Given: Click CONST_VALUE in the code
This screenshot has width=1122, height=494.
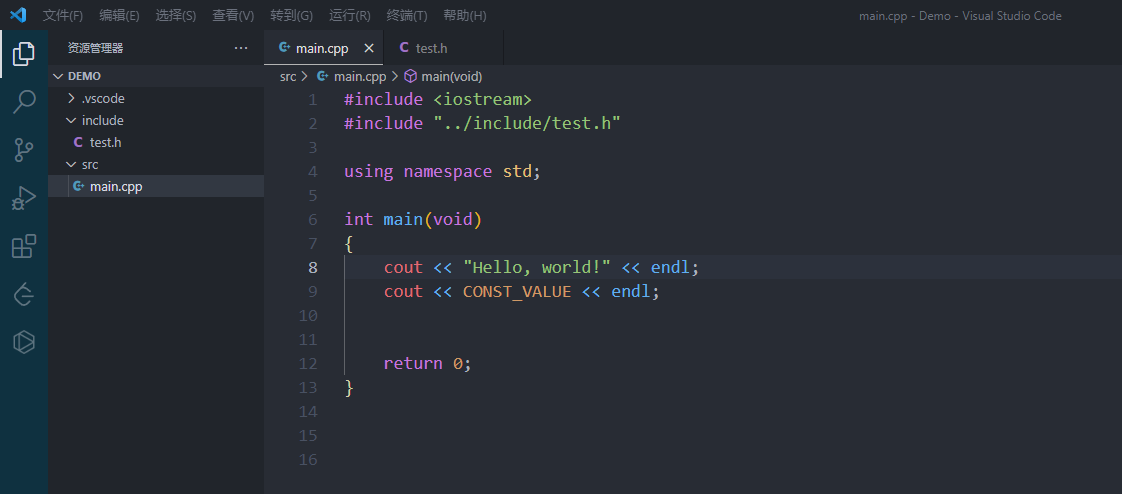Looking at the screenshot, I should click(517, 291).
